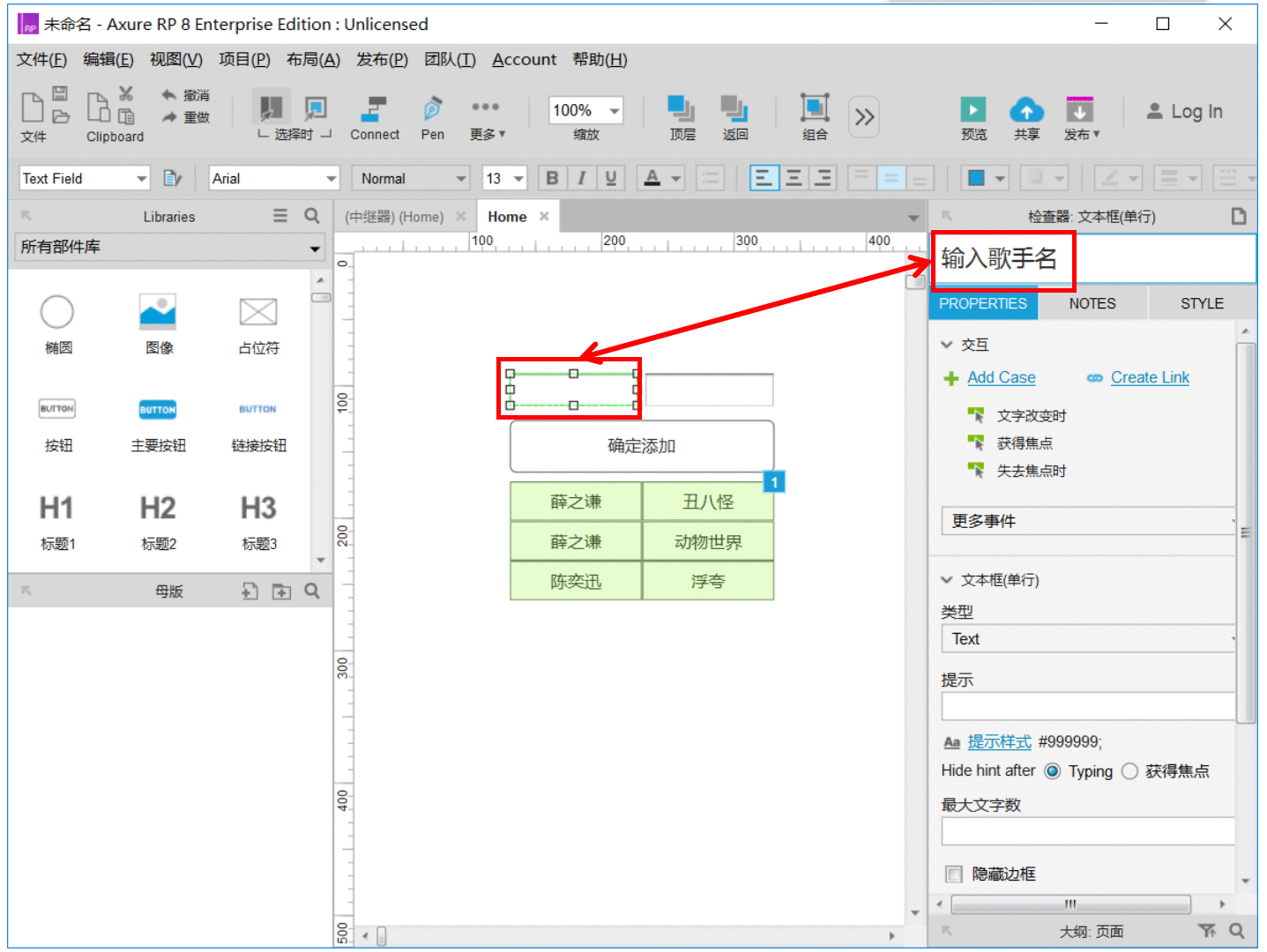Enable the 隐藏边框 checkbox
Image resolution: width=1267 pixels, height=952 pixels.
[953, 874]
